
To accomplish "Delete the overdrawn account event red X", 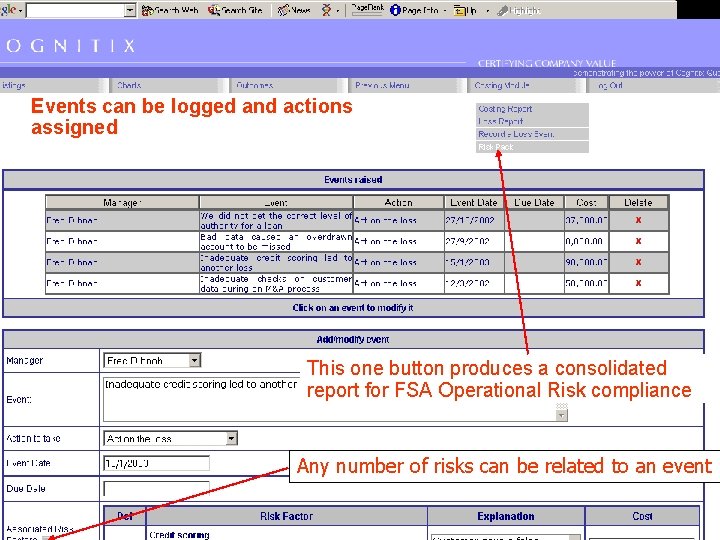I will click(638, 241).
